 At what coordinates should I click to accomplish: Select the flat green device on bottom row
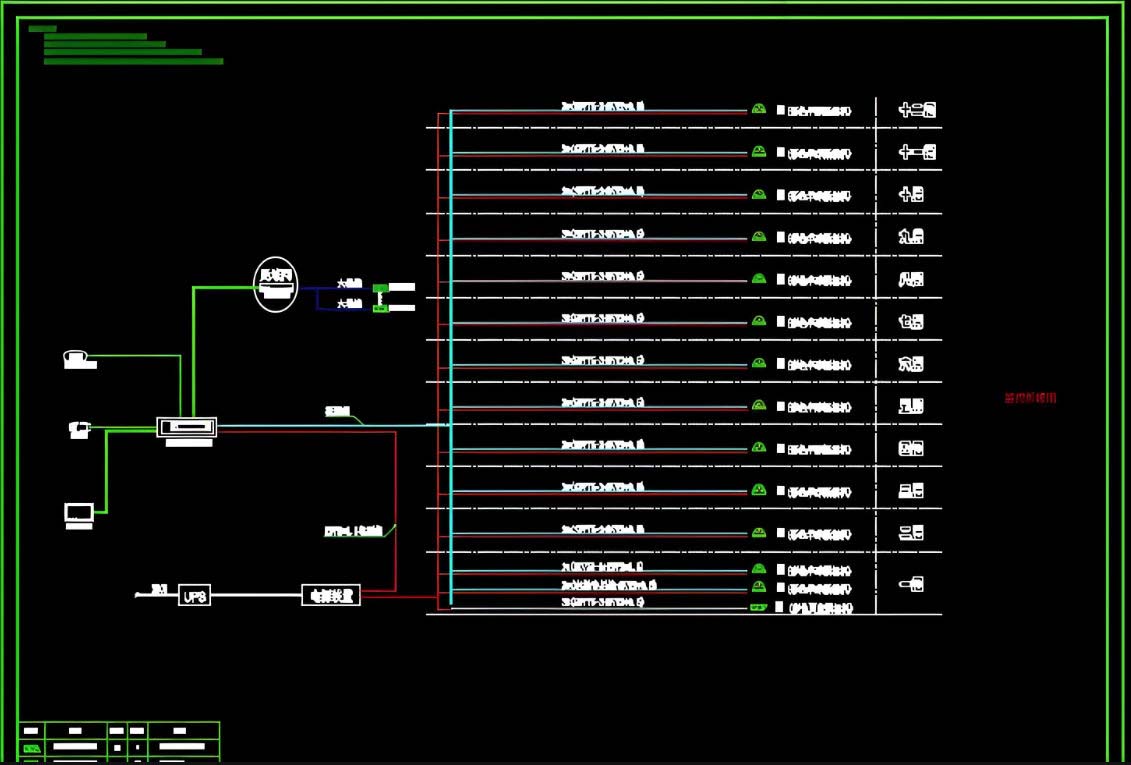(x=758, y=607)
